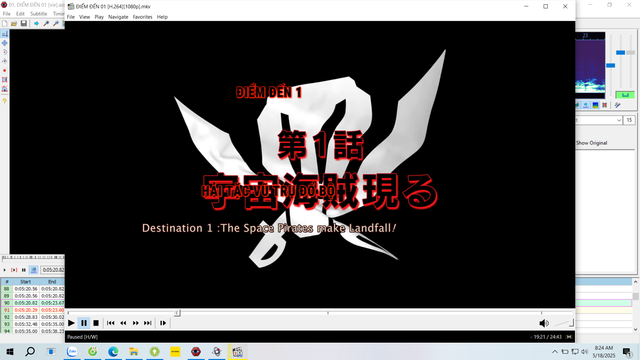The height and width of the screenshot is (360, 640).
Task: Click the red icon in the Aegisub audio toolbar
Action: coord(604,105)
